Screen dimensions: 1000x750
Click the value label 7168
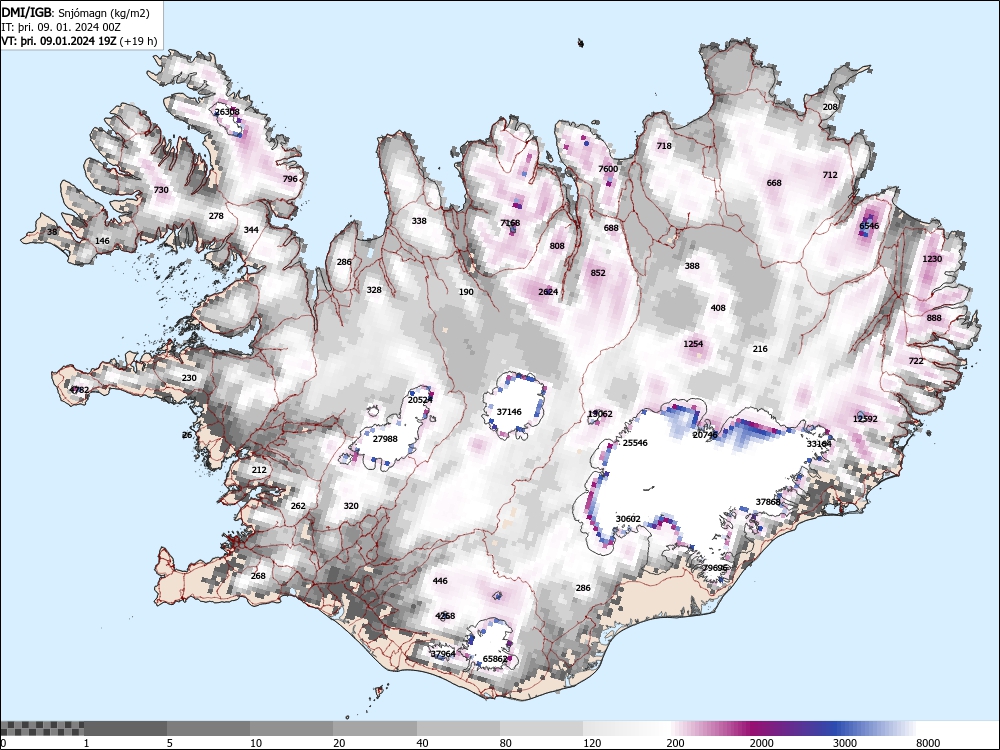point(510,223)
